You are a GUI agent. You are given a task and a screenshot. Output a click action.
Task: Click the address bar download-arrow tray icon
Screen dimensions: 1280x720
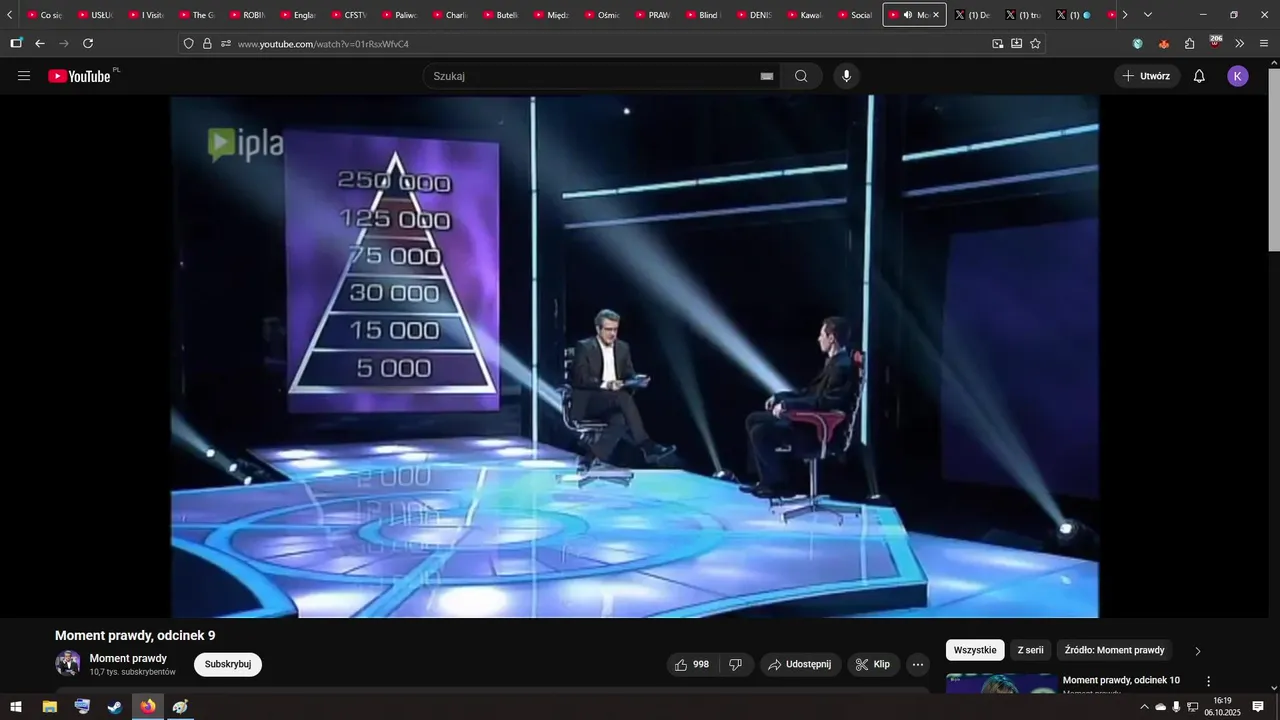1016,44
